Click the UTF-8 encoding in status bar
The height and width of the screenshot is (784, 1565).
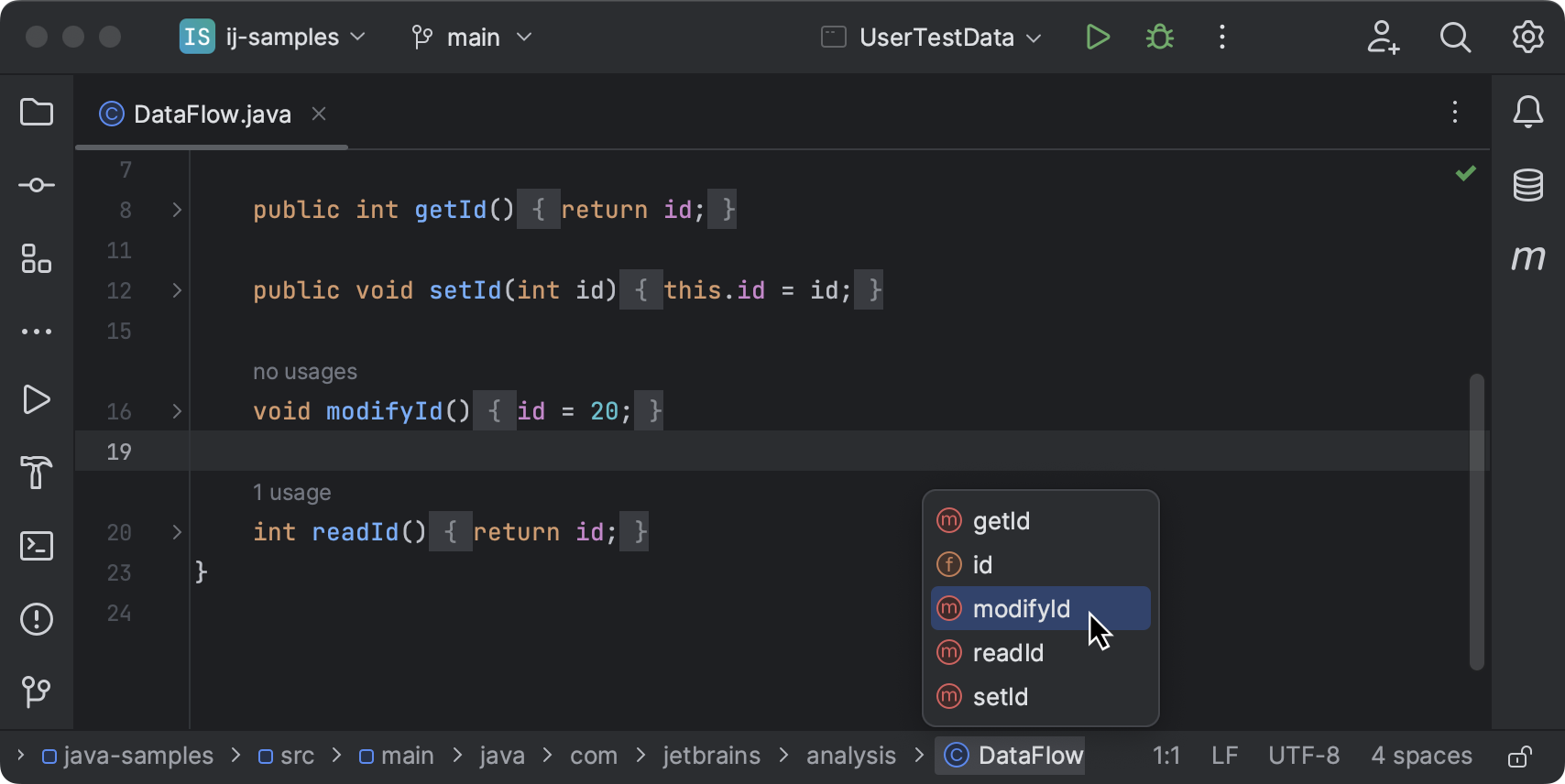pyautogui.click(x=1303, y=757)
